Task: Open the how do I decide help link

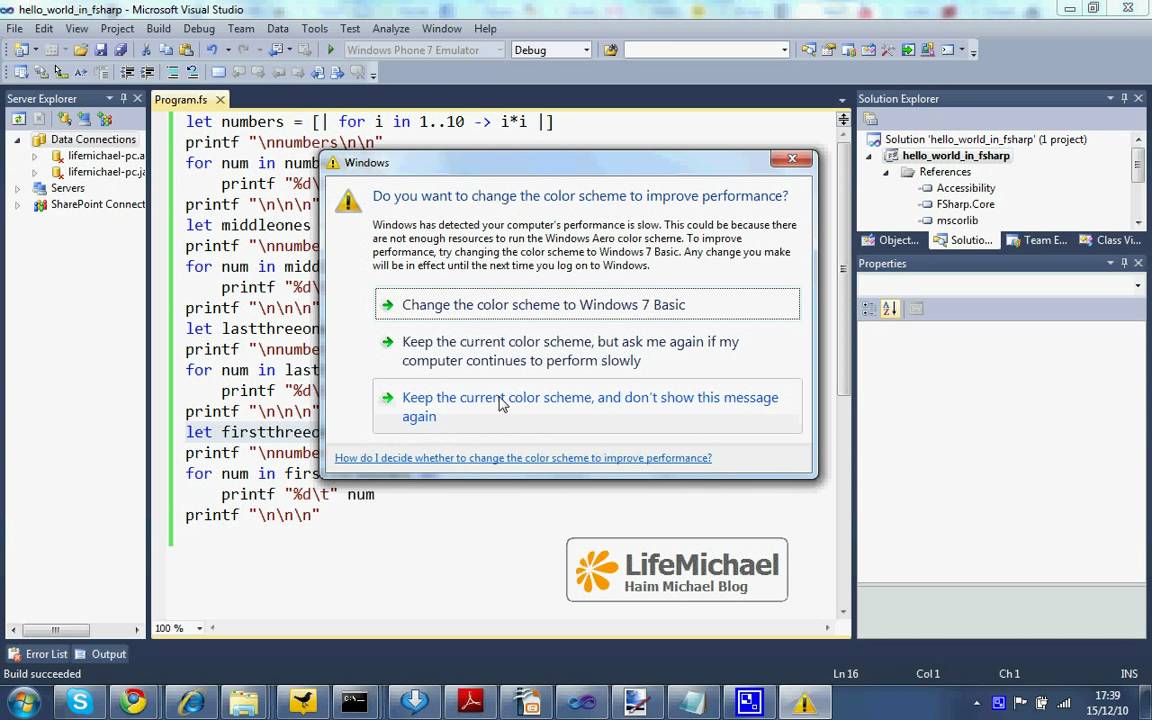Action: (x=523, y=458)
